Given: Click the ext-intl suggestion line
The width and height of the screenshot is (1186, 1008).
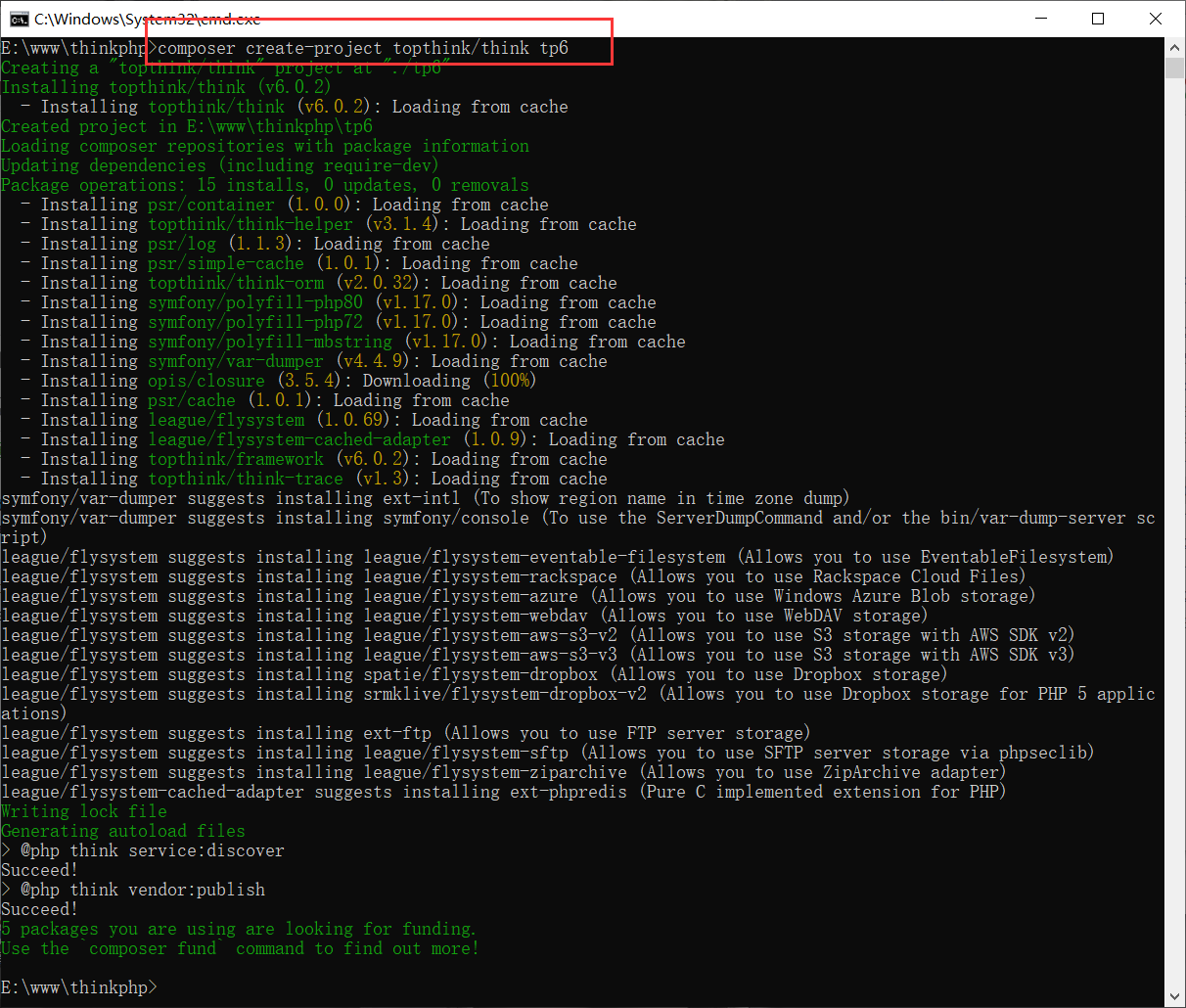Looking at the screenshot, I should tap(427, 498).
